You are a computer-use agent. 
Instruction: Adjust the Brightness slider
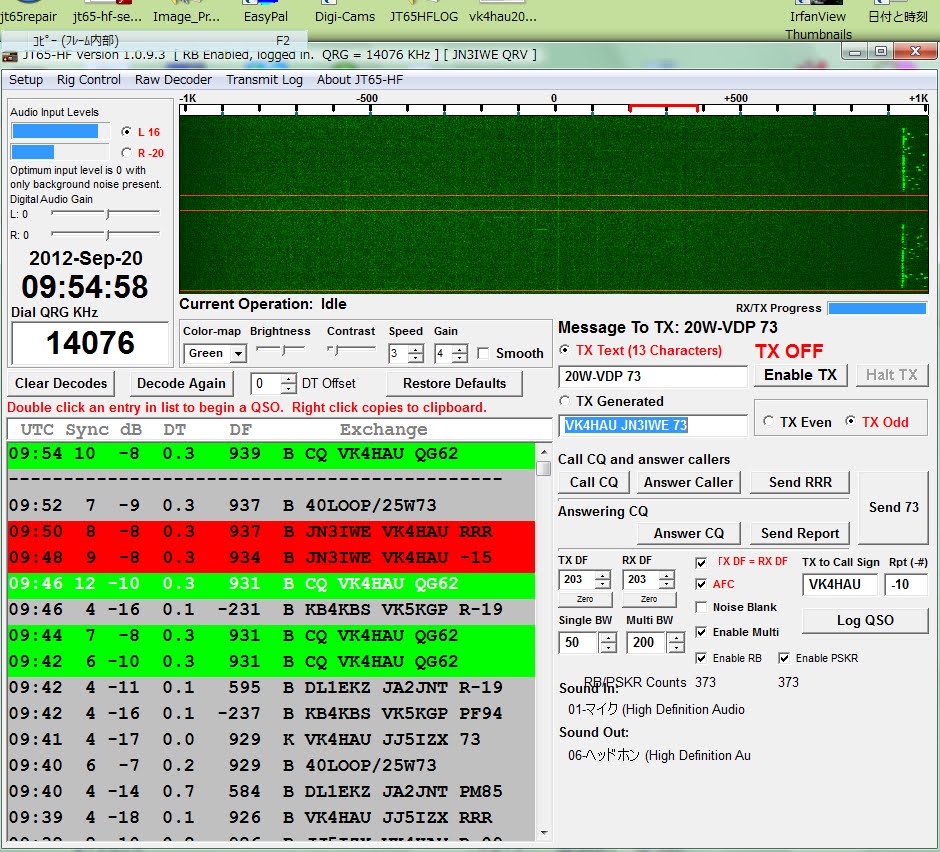(x=281, y=350)
